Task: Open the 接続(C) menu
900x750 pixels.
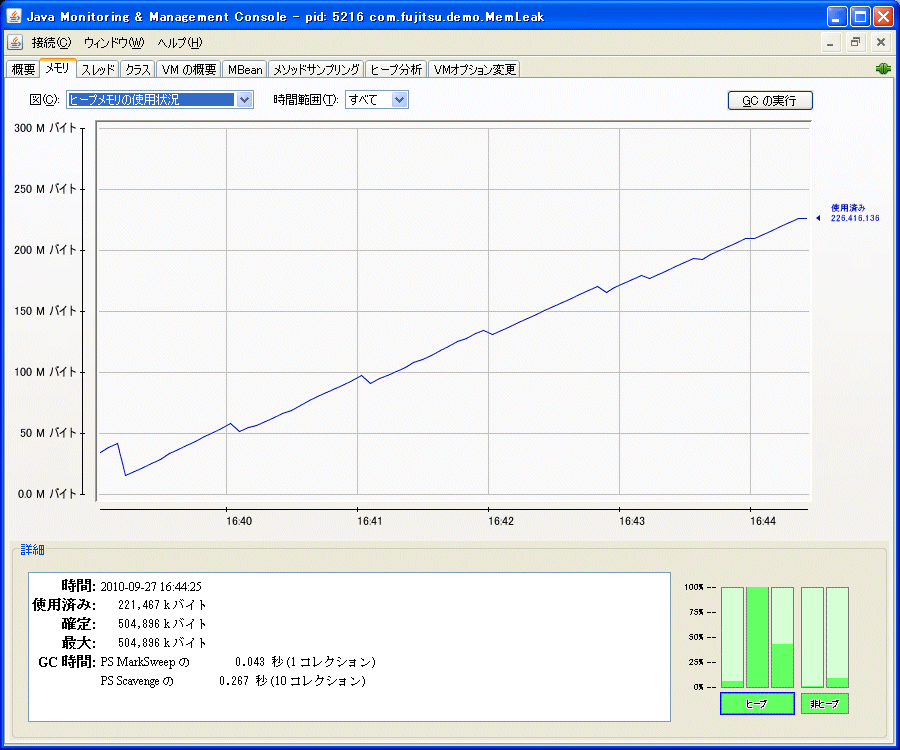Action: pos(51,42)
